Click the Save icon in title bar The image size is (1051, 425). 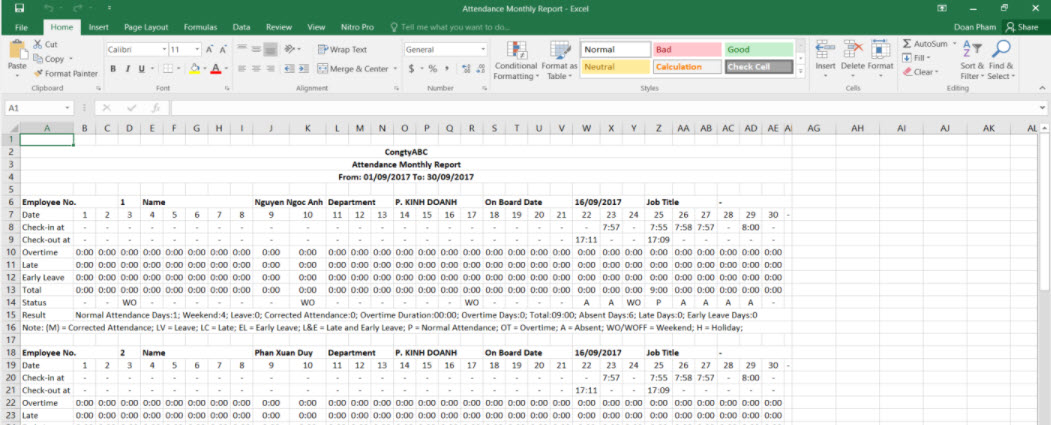(x=19, y=8)
